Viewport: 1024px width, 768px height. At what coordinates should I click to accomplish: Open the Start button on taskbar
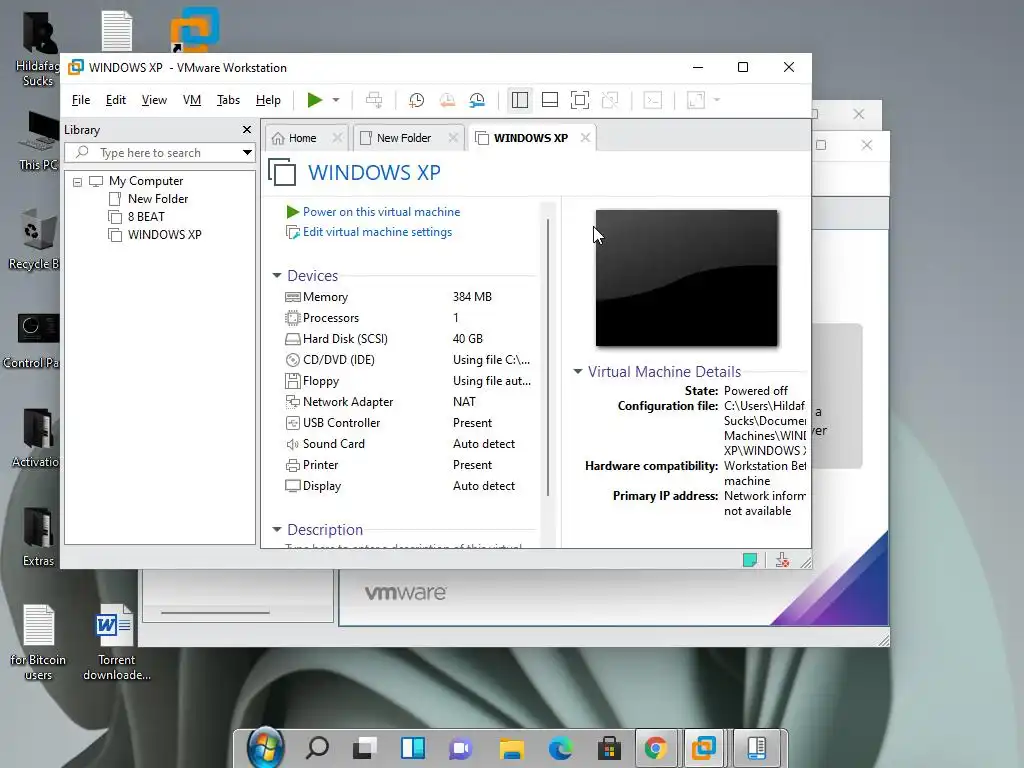(265, 748)
